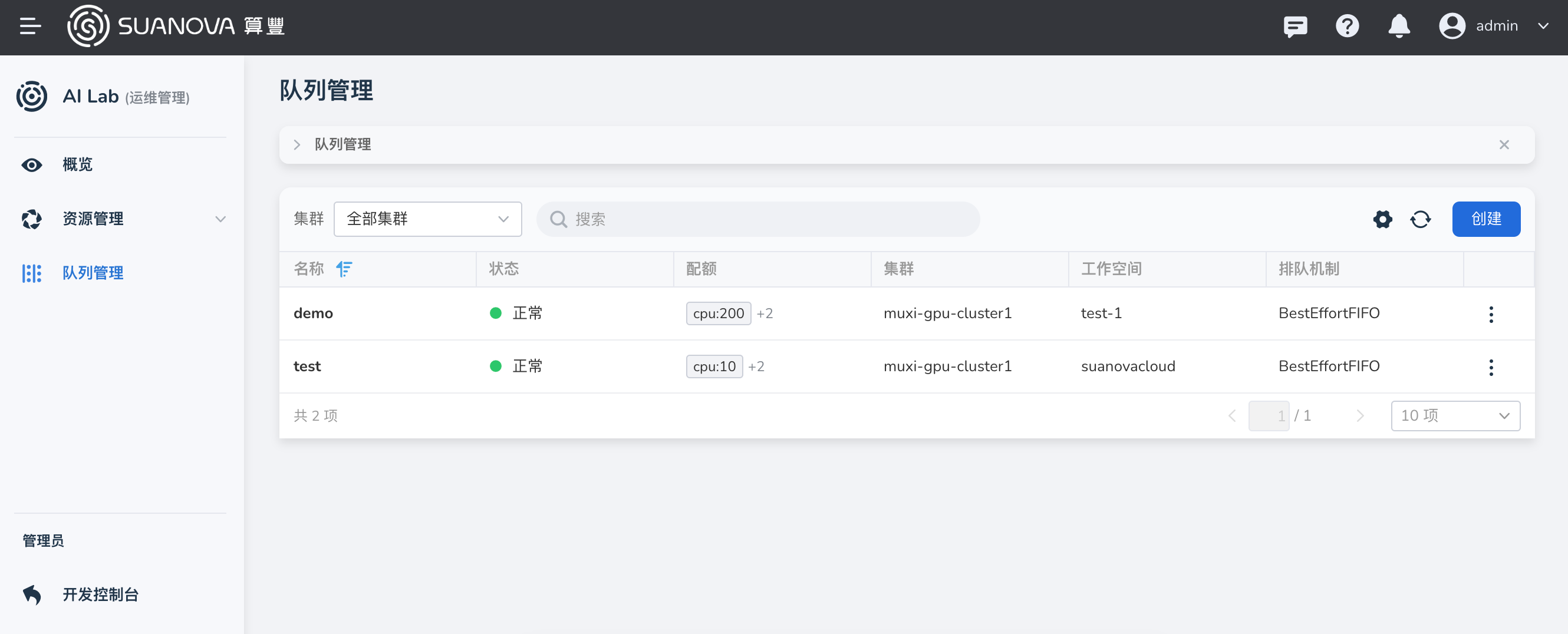Open the messages chat icon
The image size is (1568, 634).
click(x=1294, y=26)
